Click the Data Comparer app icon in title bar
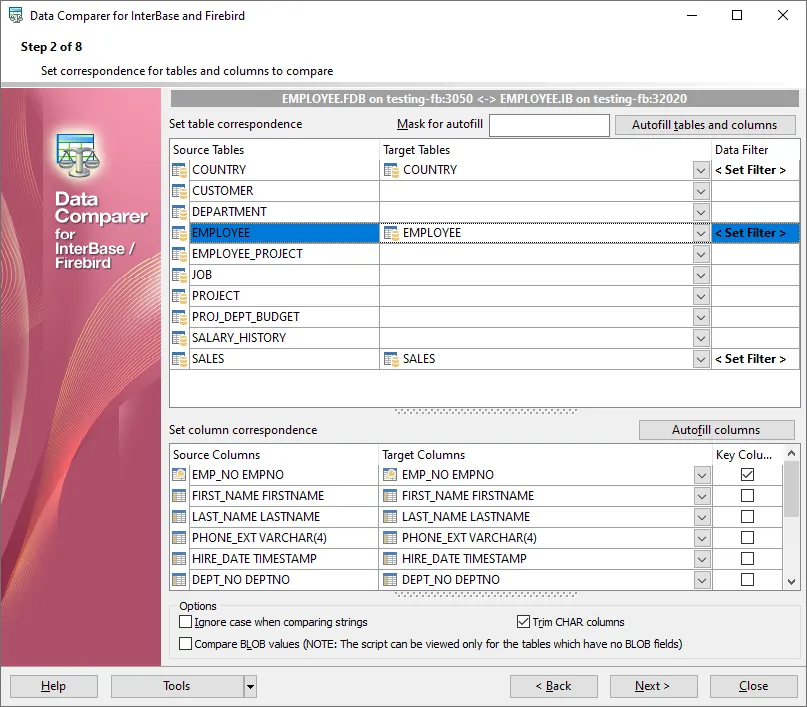Viewport: 807px width, 707px height. pos(16,15)
